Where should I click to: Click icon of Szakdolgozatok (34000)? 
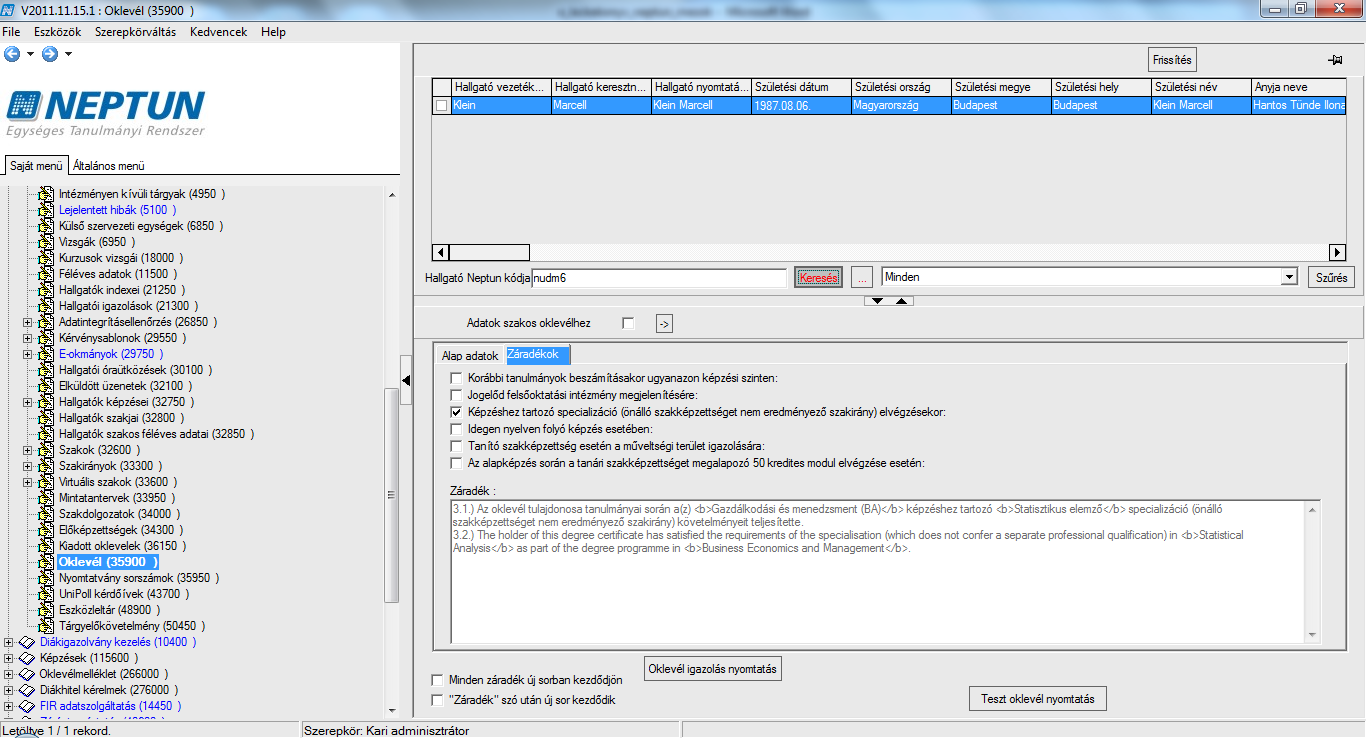(x=46, y=514)
